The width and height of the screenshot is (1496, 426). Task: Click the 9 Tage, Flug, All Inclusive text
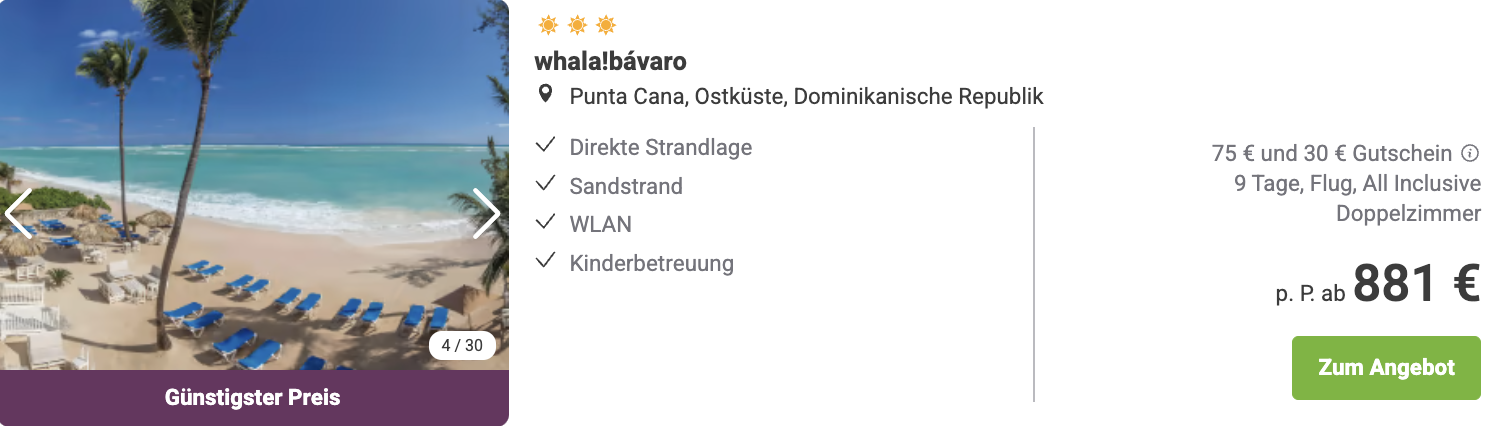[x=1357, y=184]
